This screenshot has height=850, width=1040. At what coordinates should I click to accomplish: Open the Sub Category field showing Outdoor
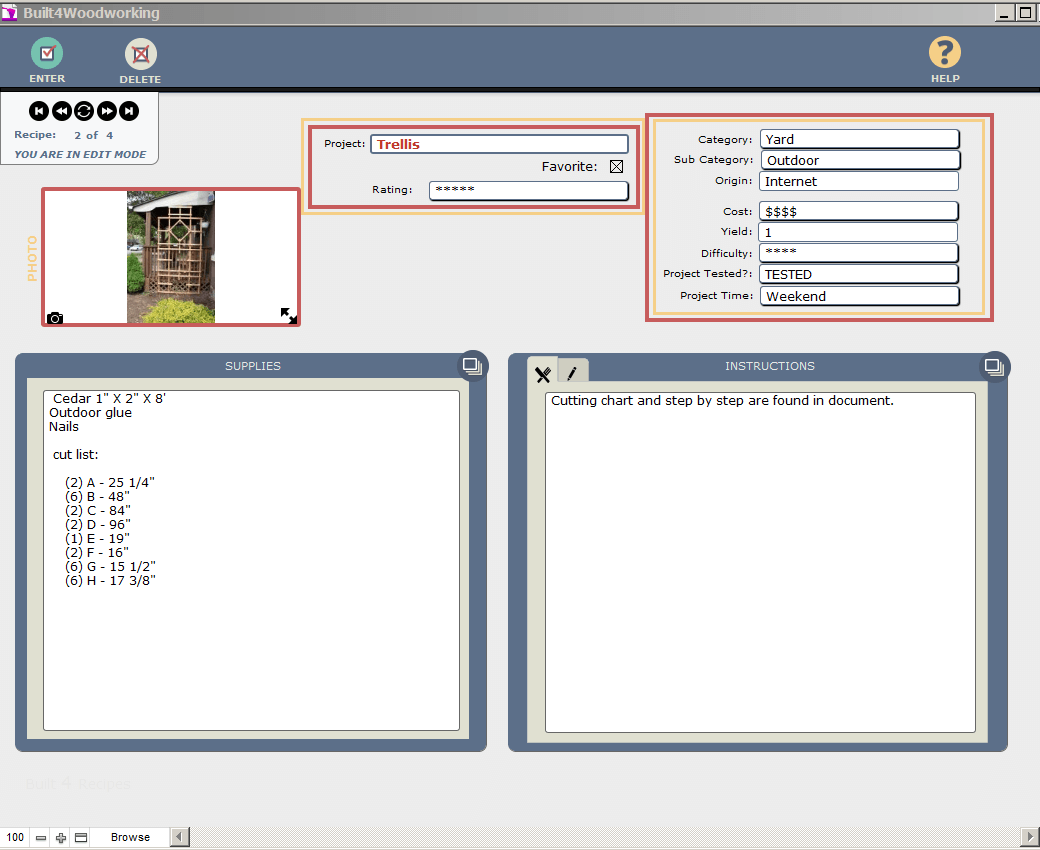click(859, 160)
